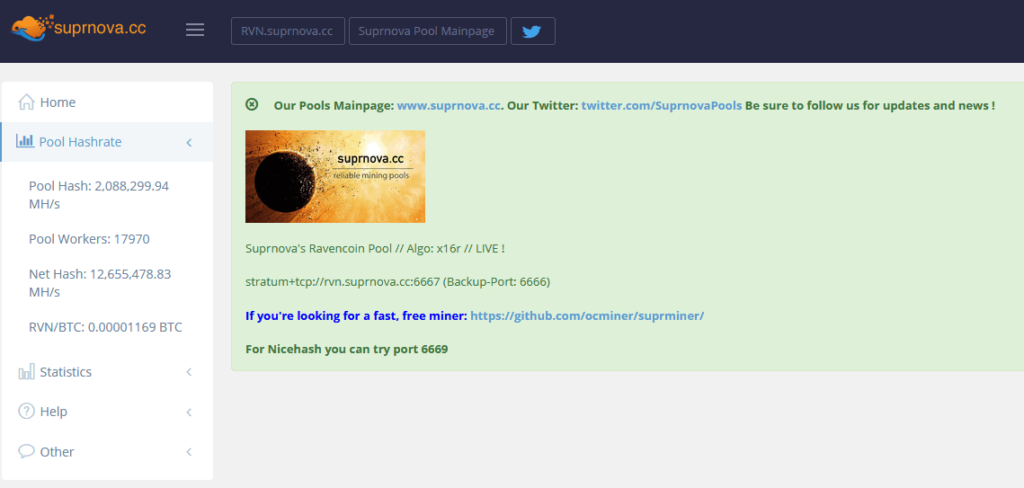Screen dimensions: 1024x488
Task: Follow the twitter.com/SuprnovaPools link
Action: pyautogui.click(x=661, y=105)
